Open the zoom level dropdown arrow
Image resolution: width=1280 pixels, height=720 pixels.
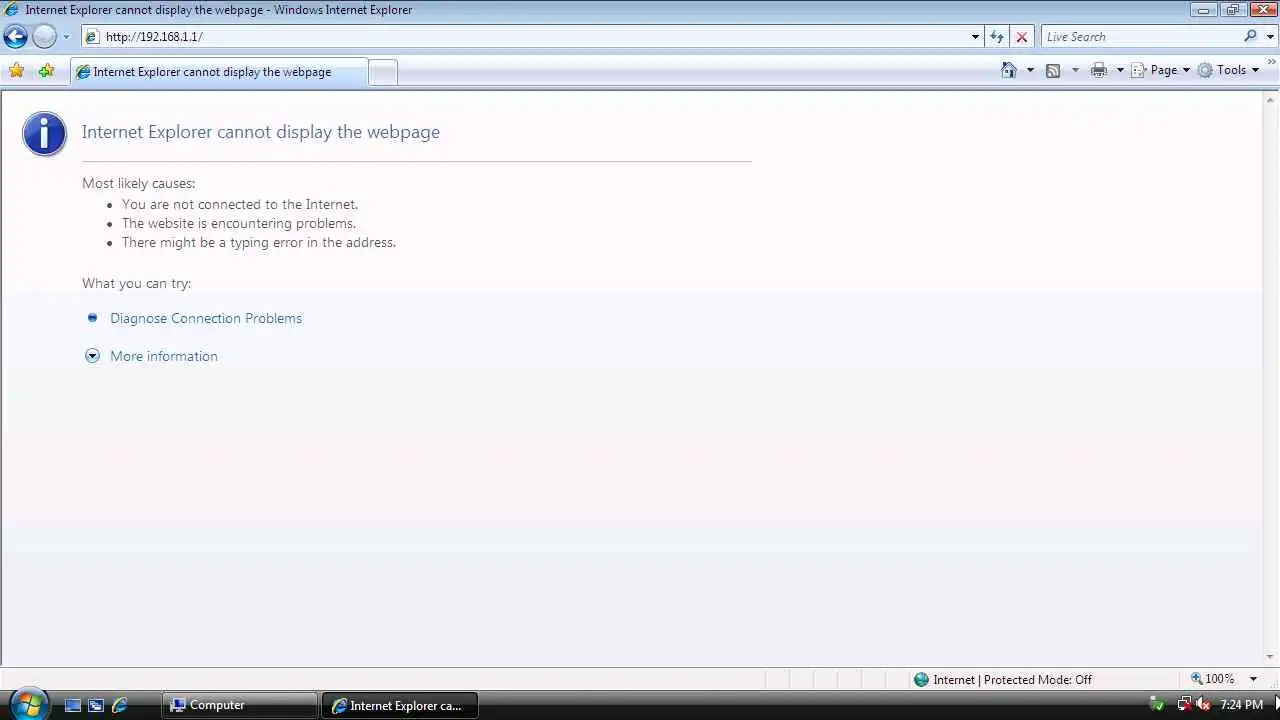pos(1253,679)
